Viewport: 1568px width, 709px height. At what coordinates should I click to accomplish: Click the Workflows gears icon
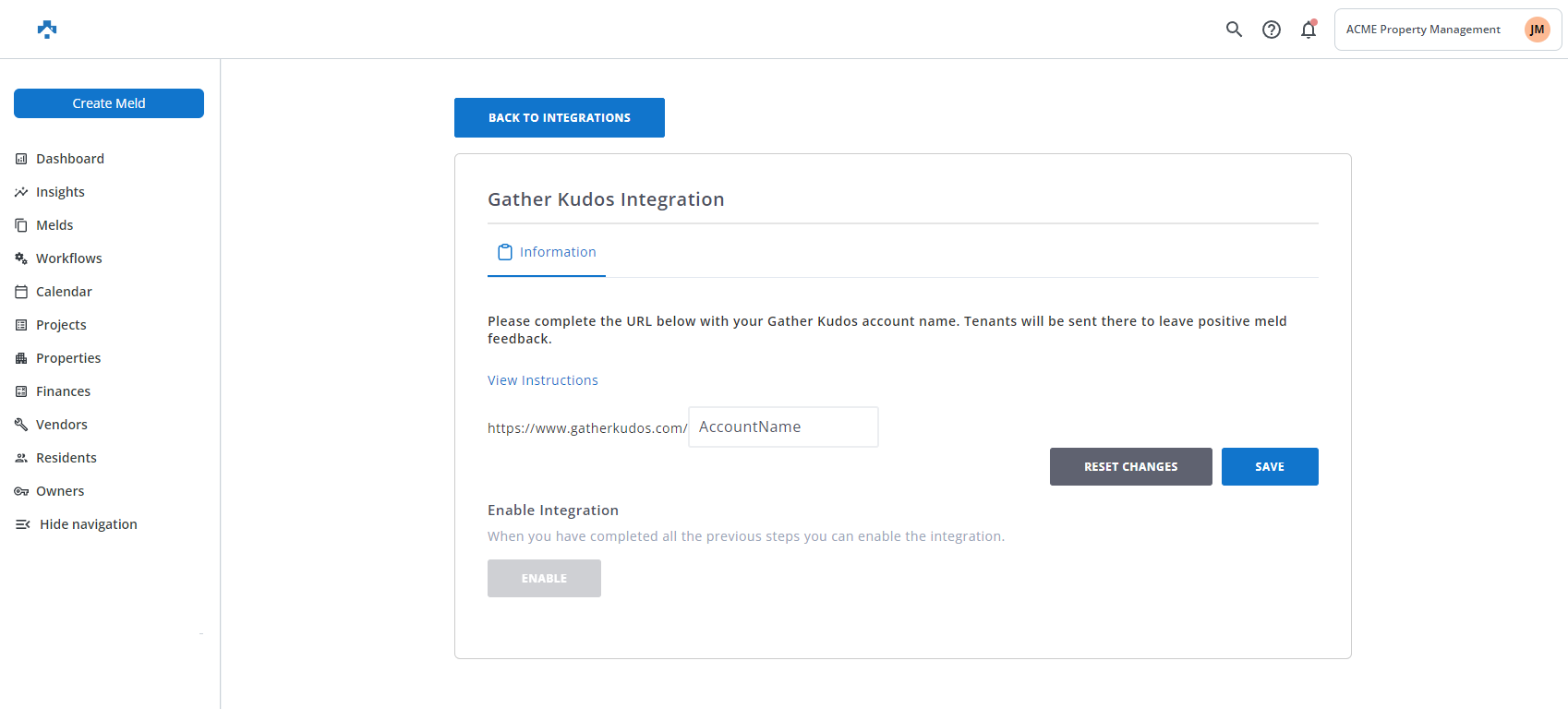21,258
